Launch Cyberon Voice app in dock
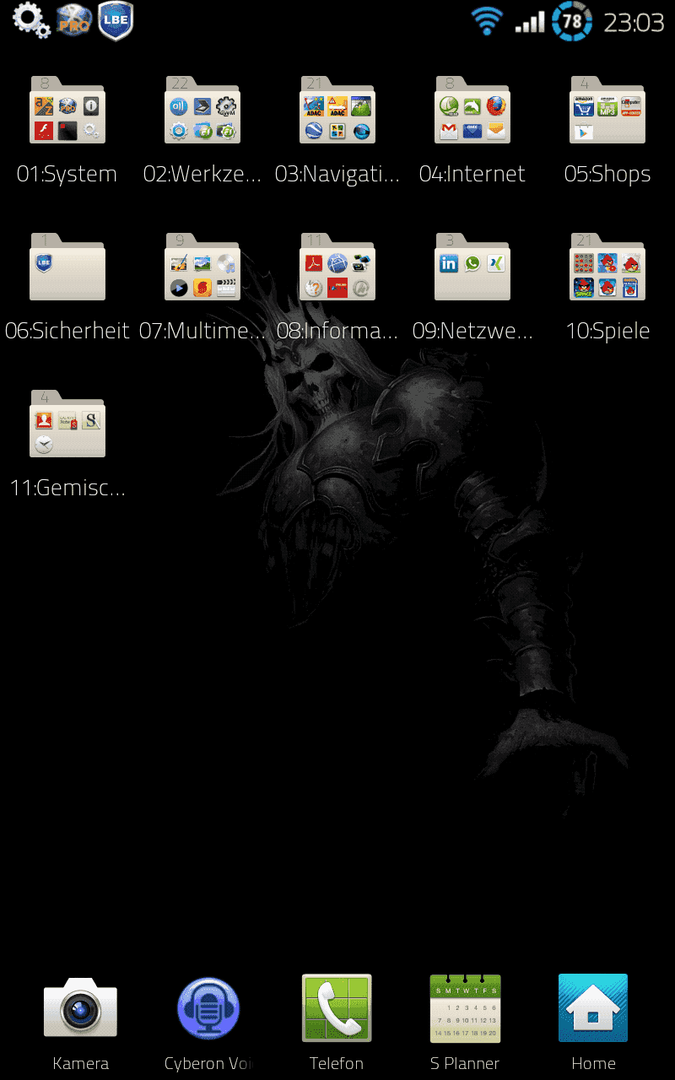Screen dimensions: 675x1080 (208, 1009)
